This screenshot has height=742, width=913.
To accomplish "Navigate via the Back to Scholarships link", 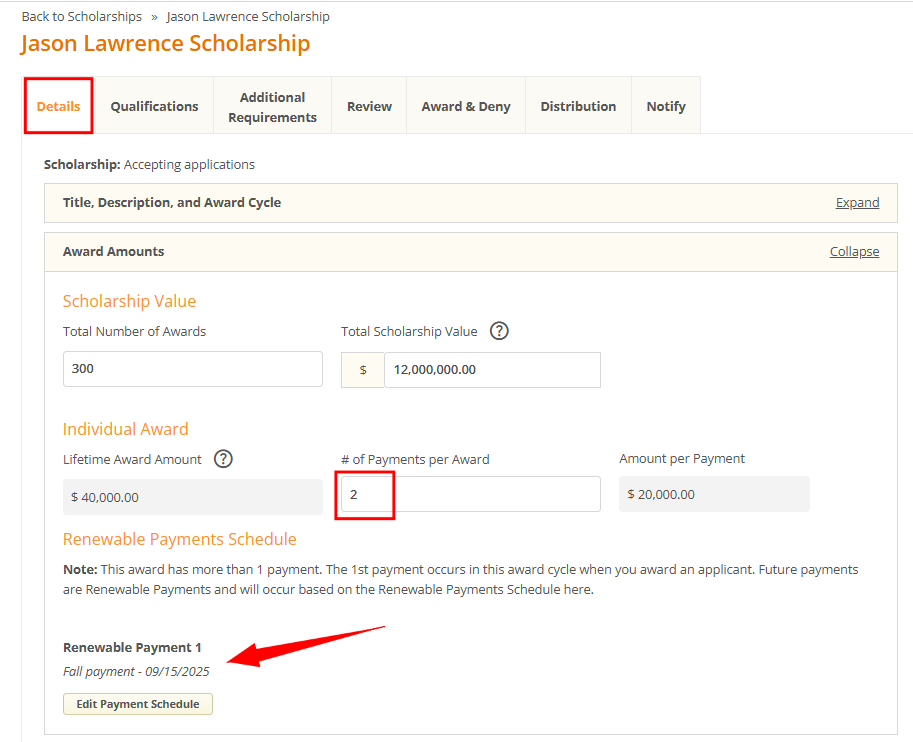I will [x=81, y=16].
